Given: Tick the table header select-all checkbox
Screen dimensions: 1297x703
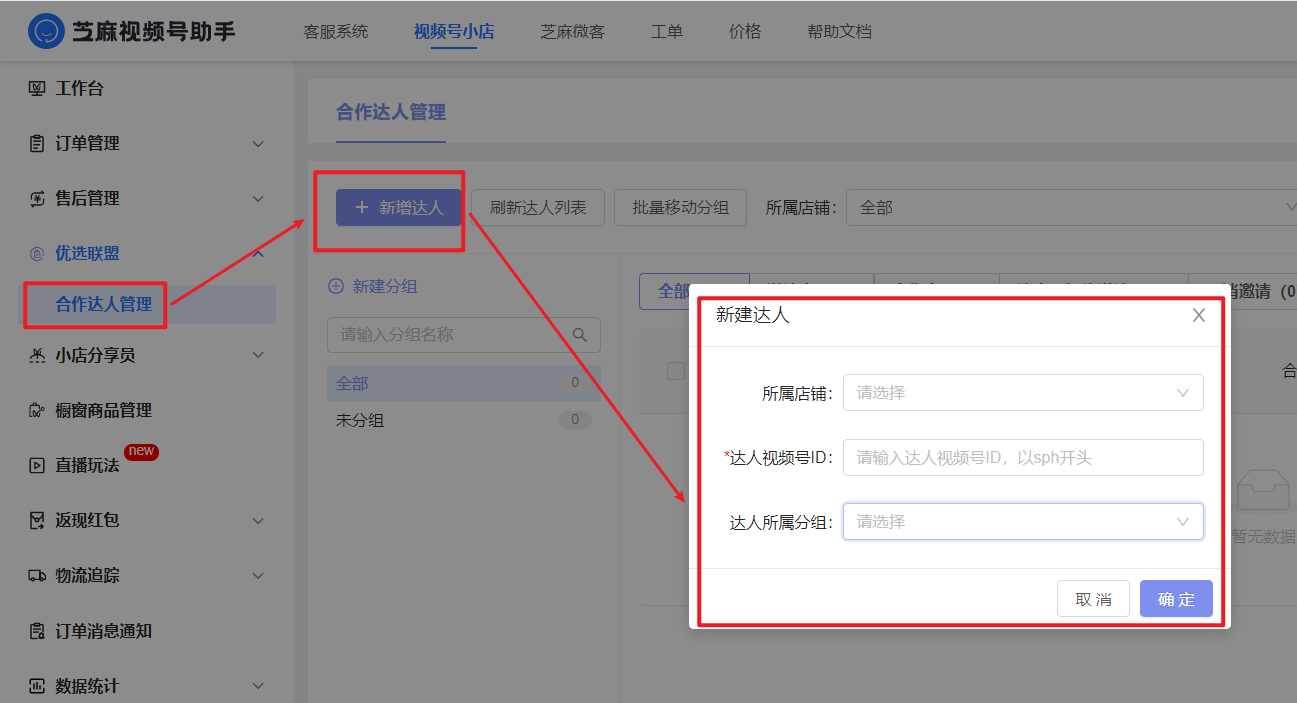Looking at the screenshot, I should (676, 371).
